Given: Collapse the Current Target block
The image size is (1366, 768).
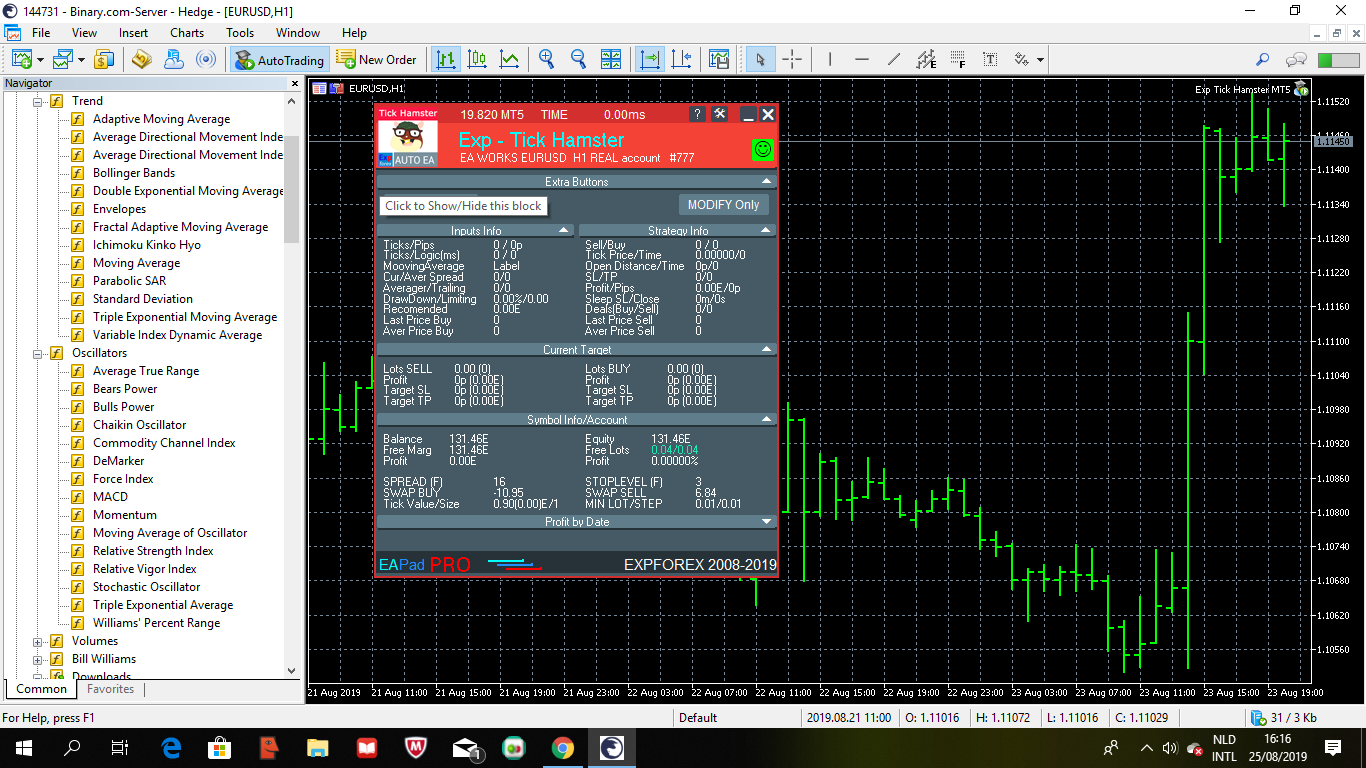Looking at the screenshot, I should click(x=767, y=350).
